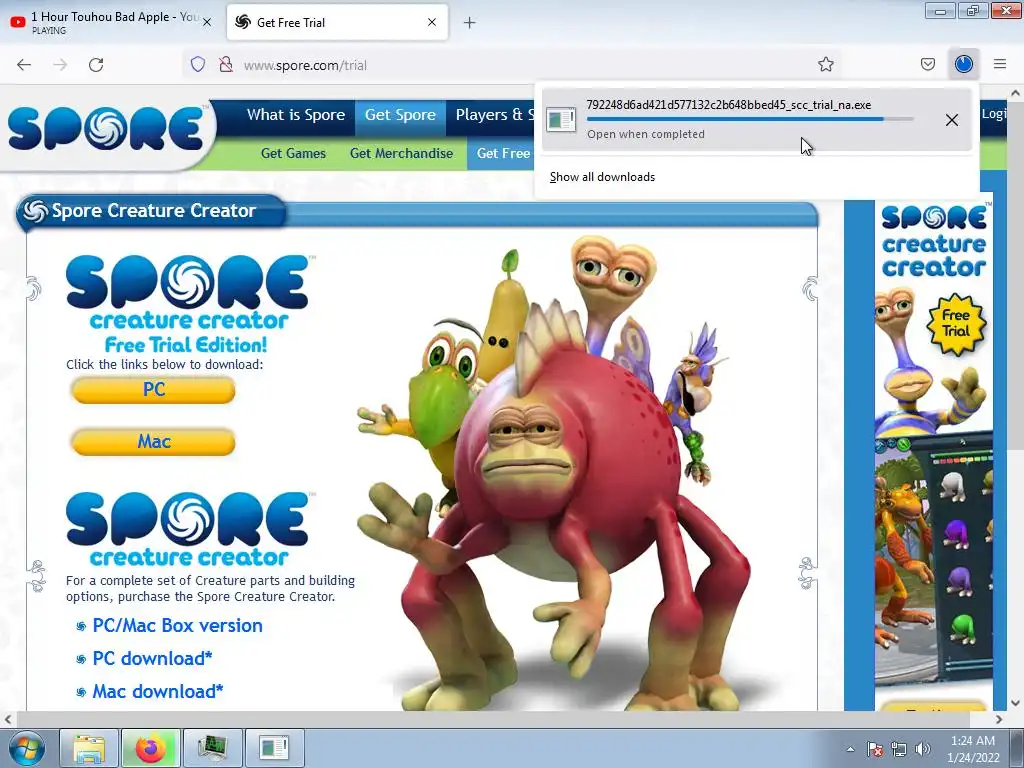Click Show all downloads
1024x768 pixels.
tap(602, 177)
